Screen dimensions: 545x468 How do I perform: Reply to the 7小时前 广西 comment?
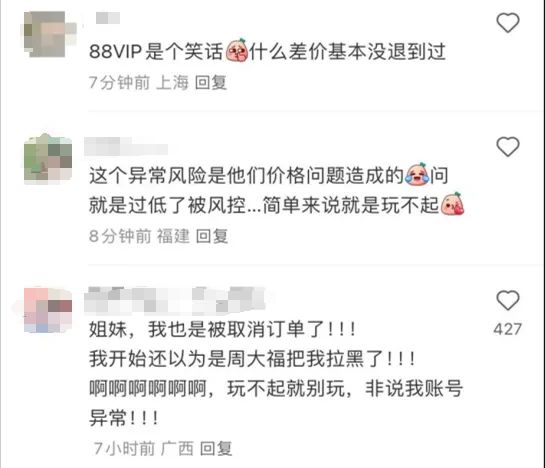(x=216, y=448)
